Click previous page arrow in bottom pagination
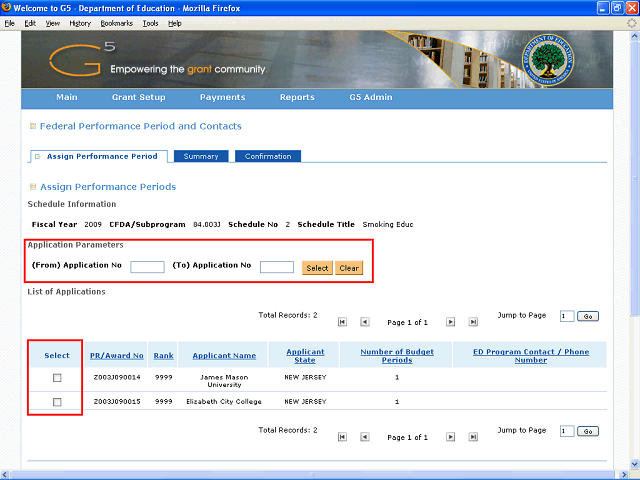The image size is (640, 480). click(364, 437)
